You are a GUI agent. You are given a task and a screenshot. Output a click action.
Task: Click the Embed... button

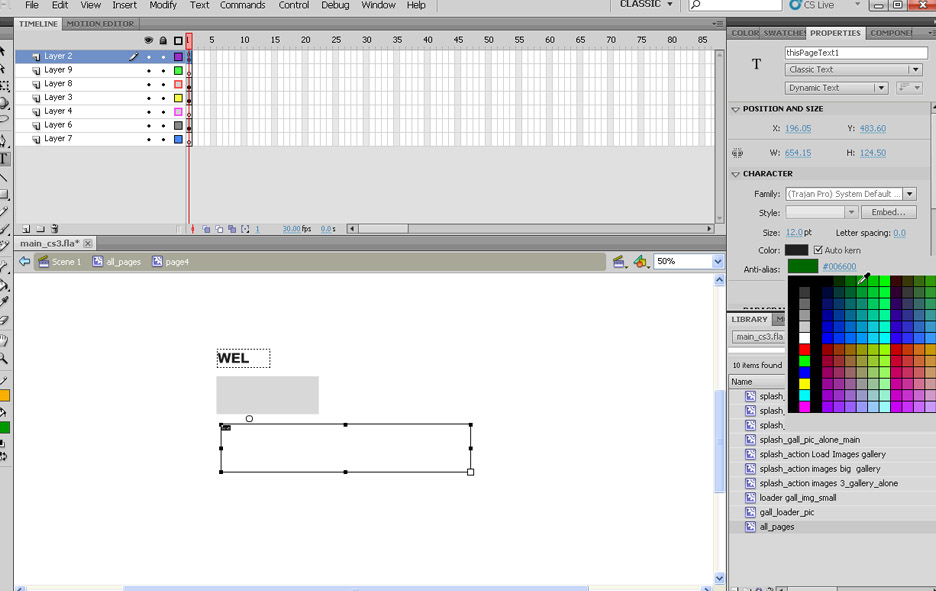[888, 212]
